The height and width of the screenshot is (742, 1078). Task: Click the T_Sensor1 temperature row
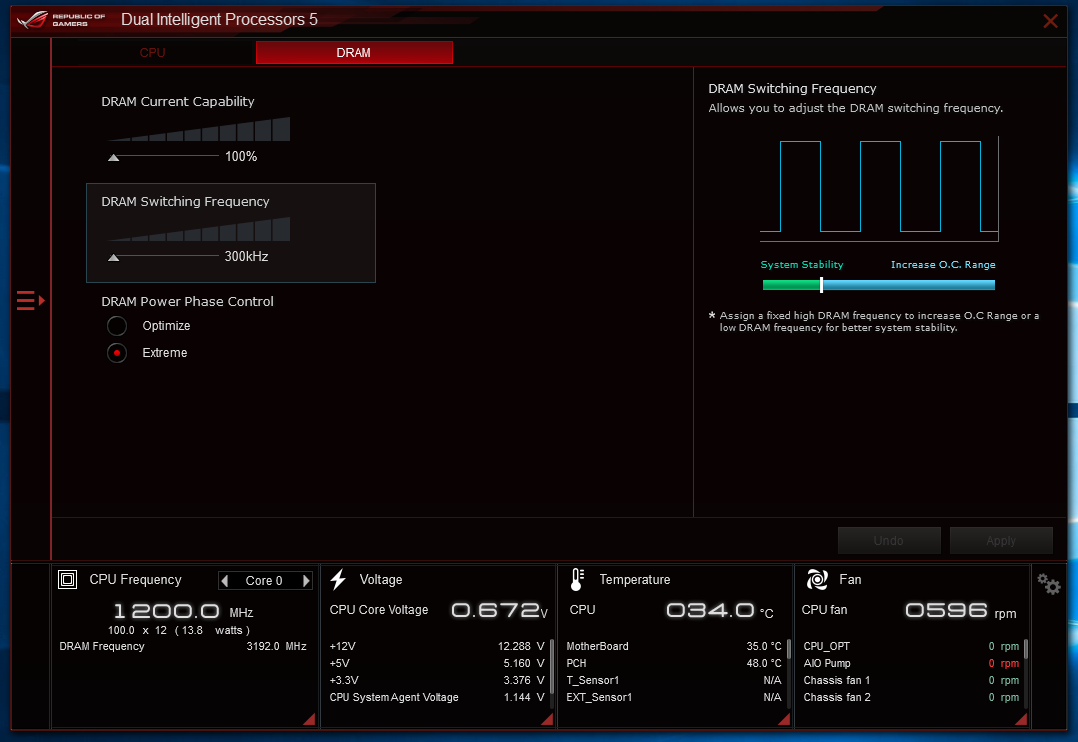674,680
